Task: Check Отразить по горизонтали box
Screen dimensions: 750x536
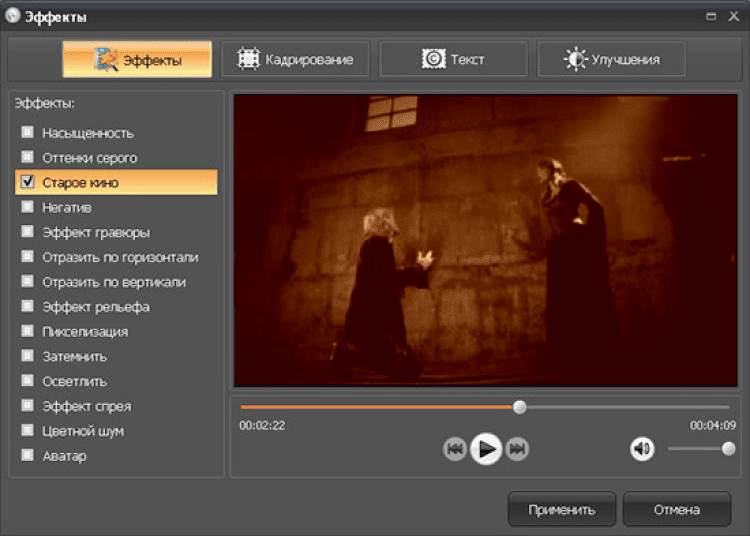Action: [28, 256]
